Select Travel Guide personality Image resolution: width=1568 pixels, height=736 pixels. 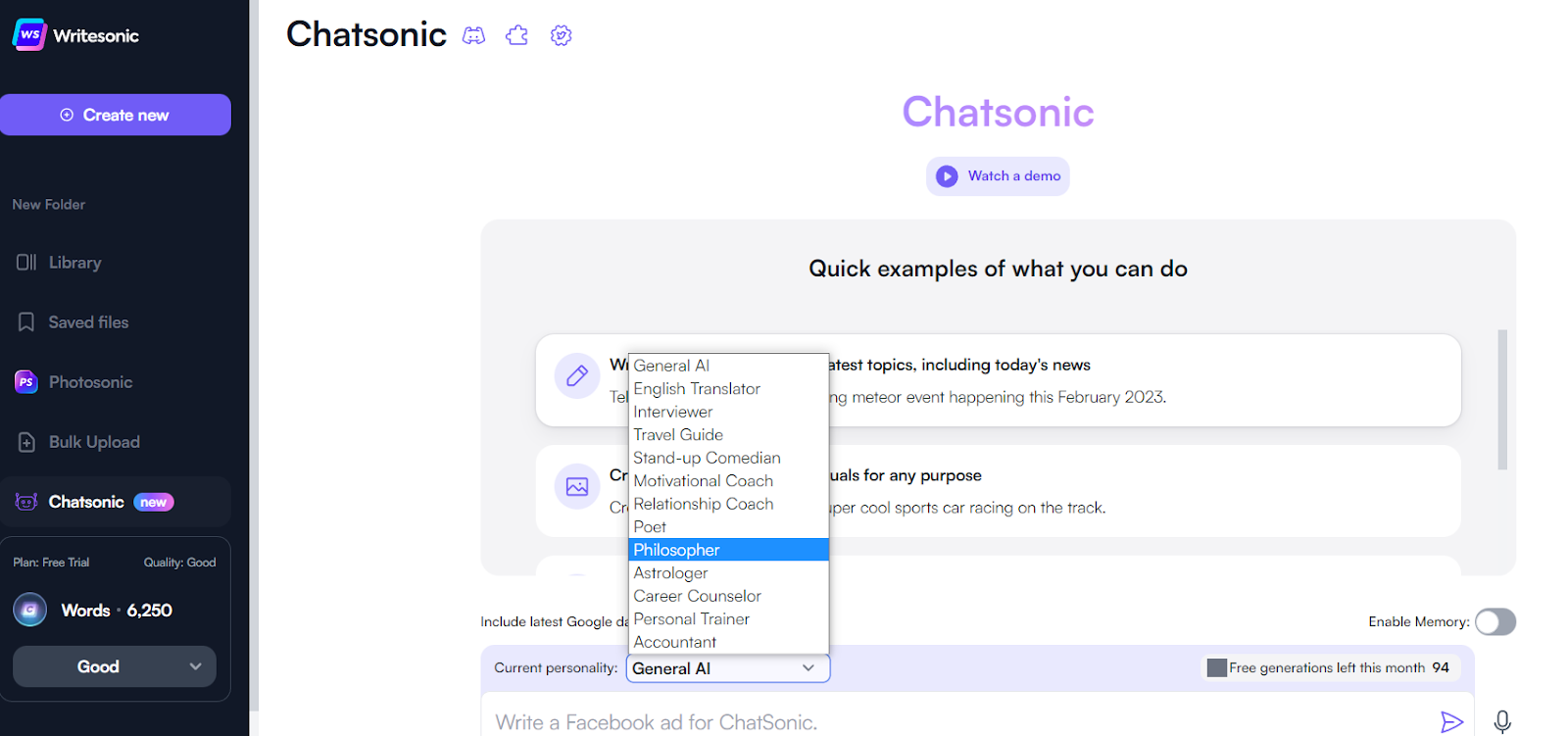click(x=728, y=435)
